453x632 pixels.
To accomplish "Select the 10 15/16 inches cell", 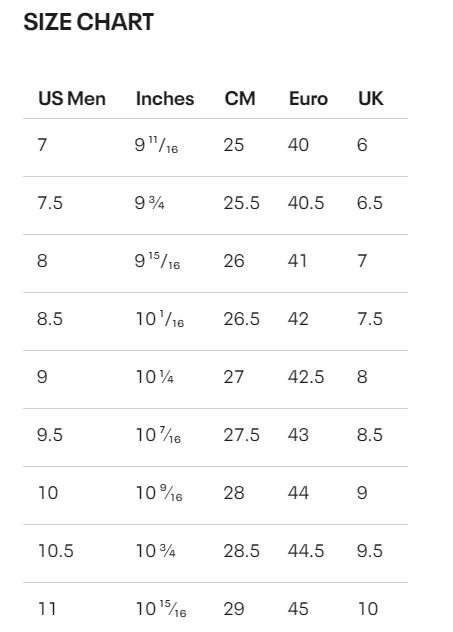I will 161,609.
